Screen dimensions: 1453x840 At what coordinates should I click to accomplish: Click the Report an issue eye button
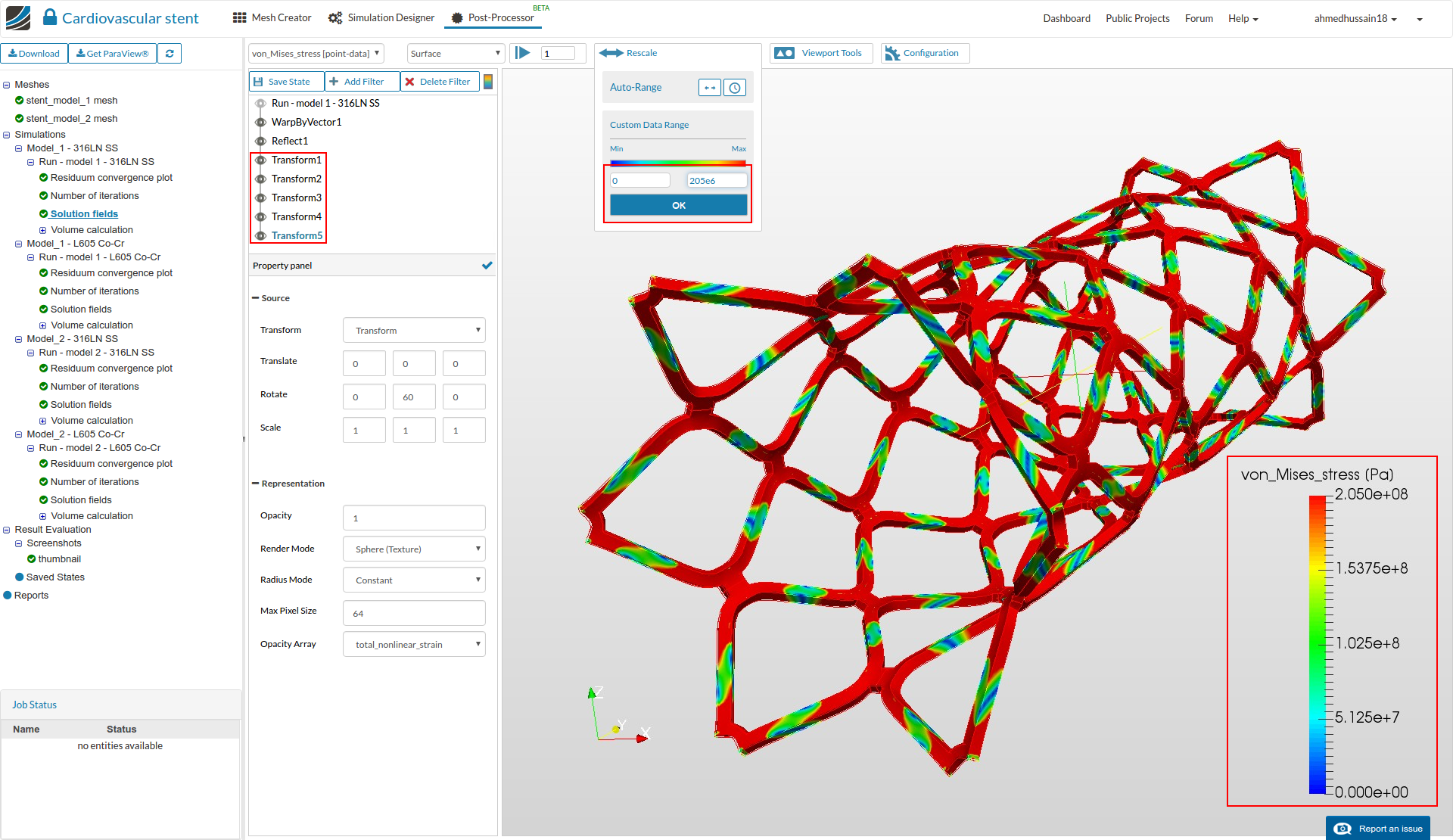1377,829
